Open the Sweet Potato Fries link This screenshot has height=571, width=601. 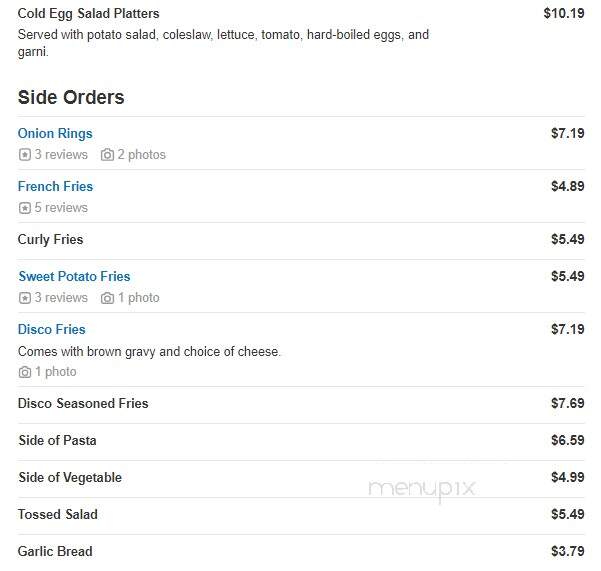click(x=74, y=276)
